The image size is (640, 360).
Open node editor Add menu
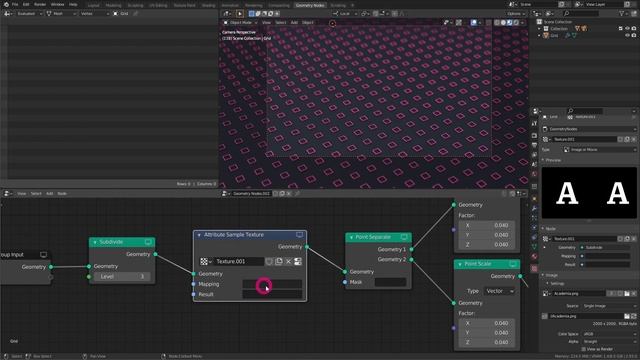[x=49, y=193]
